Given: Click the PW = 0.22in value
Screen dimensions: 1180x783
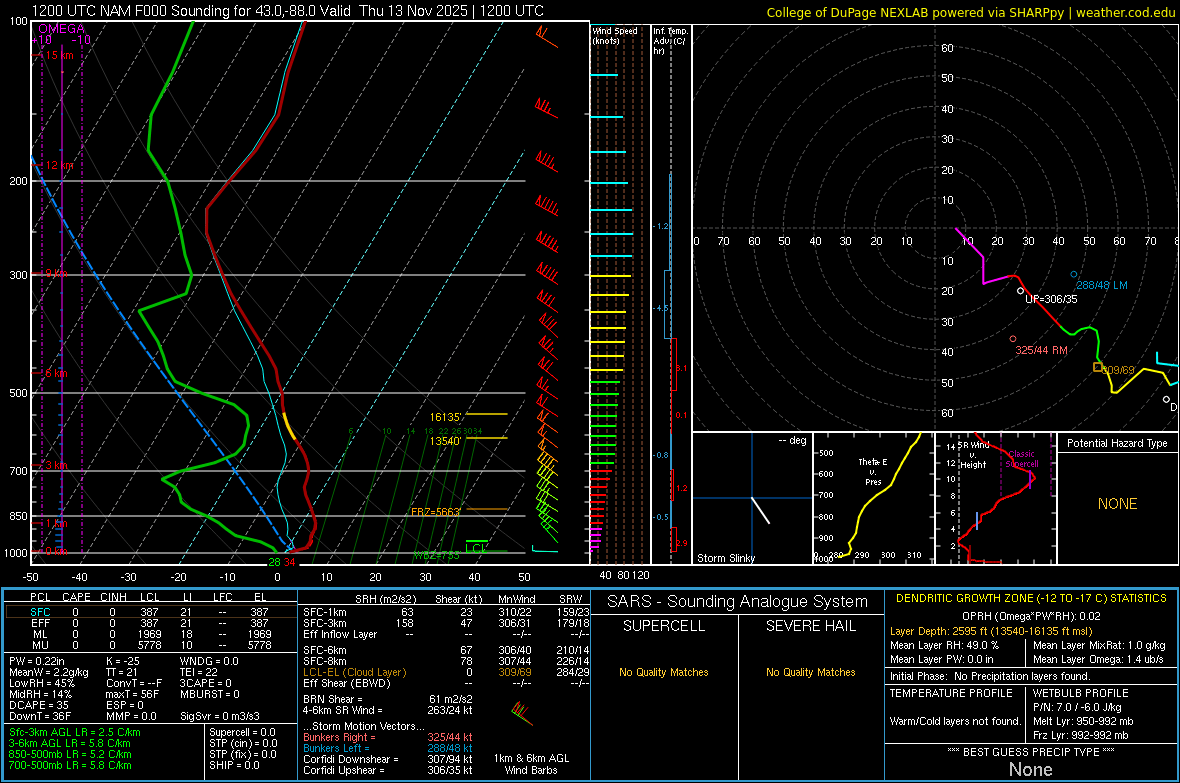Looking at the screenshot, I should (x=37, y=661).
